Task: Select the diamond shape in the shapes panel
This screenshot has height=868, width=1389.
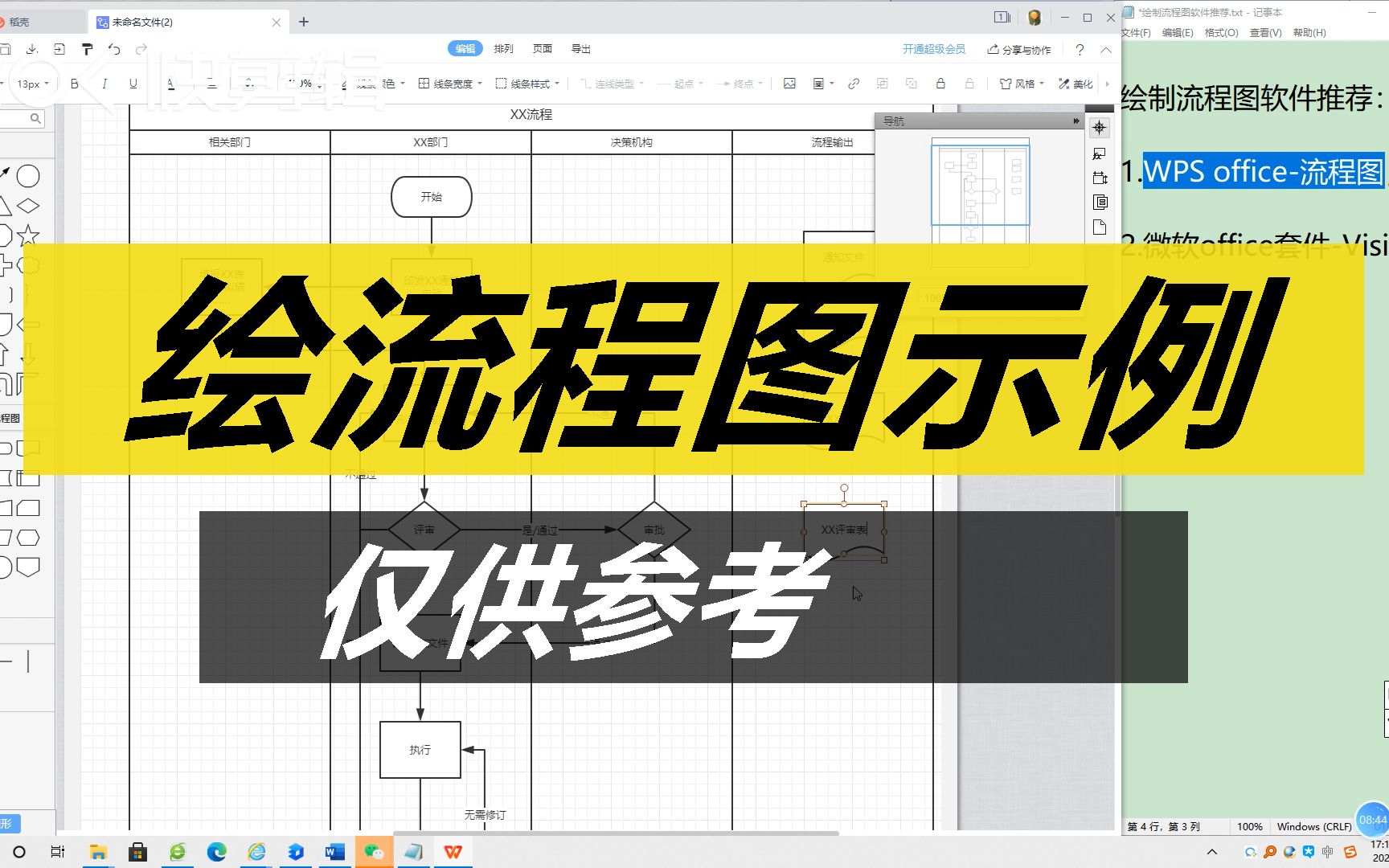Action: (28, 206)
